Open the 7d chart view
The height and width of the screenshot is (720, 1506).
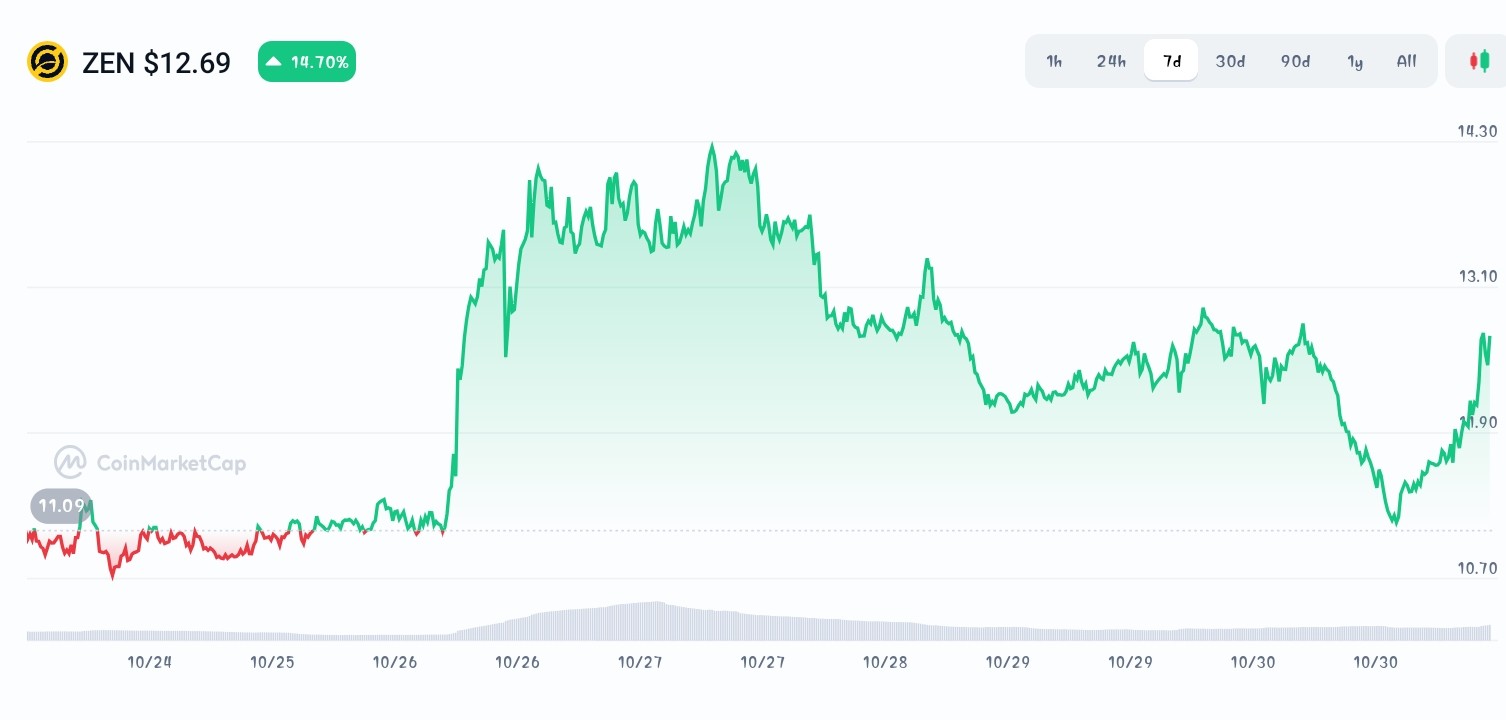[1170, 61]
